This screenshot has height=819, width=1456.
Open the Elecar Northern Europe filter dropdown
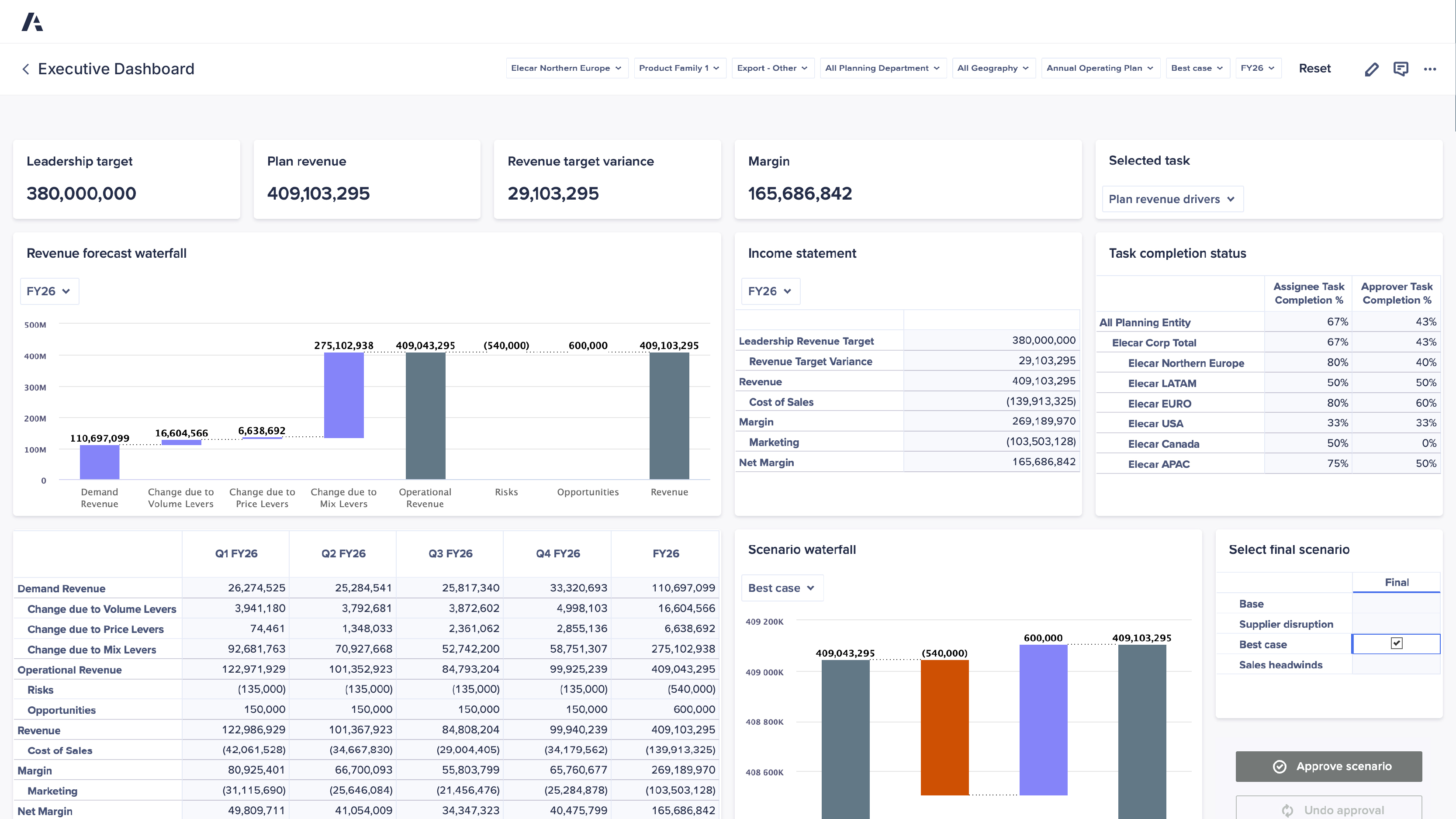point(567,68)
